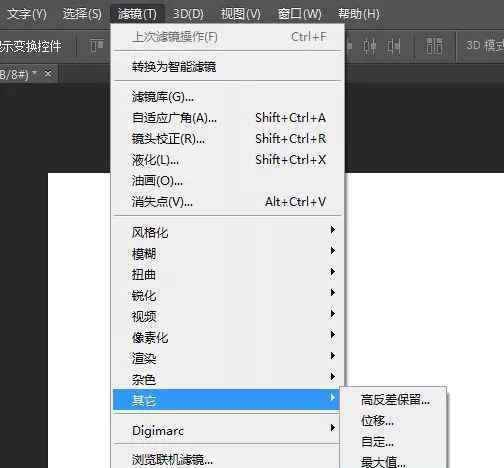Close the open document tab
The image size is (504, 468).
coord(48,73)
